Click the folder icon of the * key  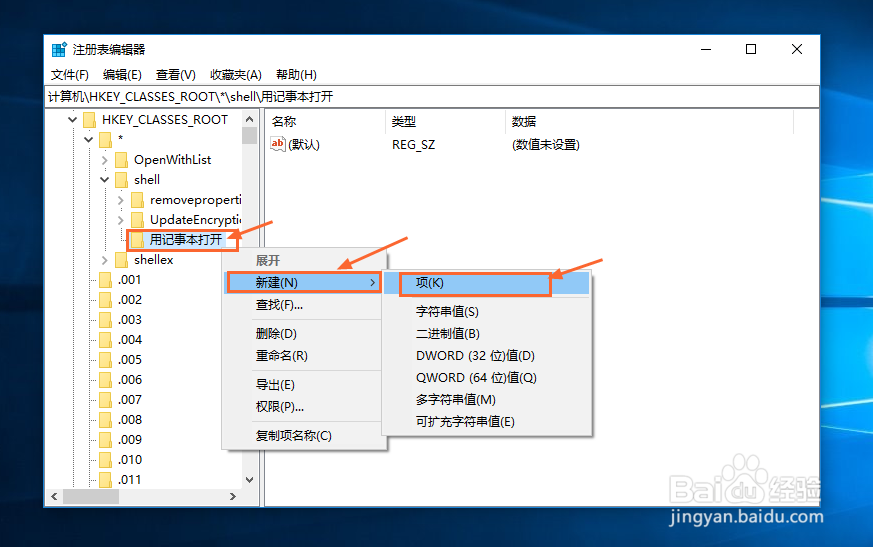click(105, 140)
